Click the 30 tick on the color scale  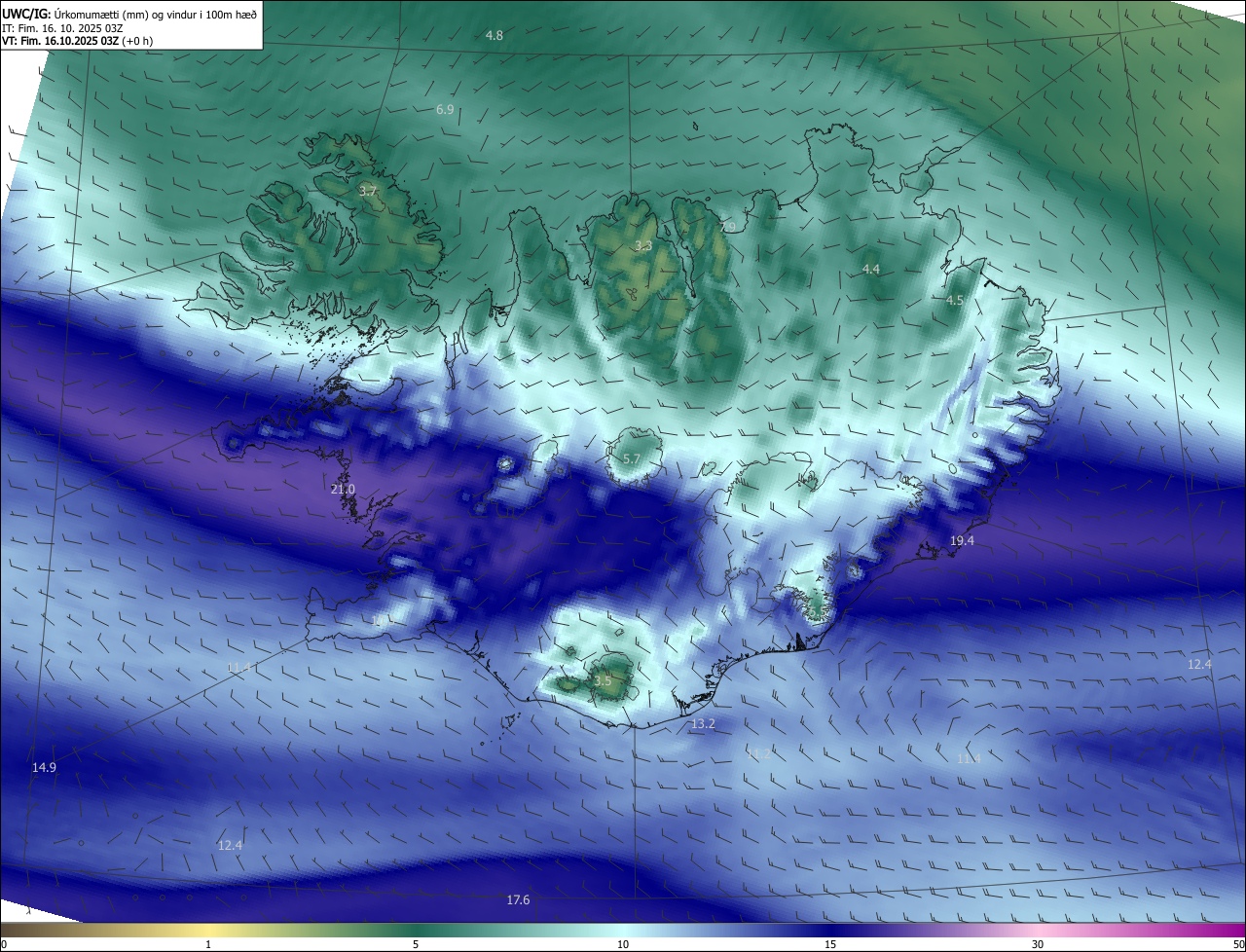pos(1038,944)
